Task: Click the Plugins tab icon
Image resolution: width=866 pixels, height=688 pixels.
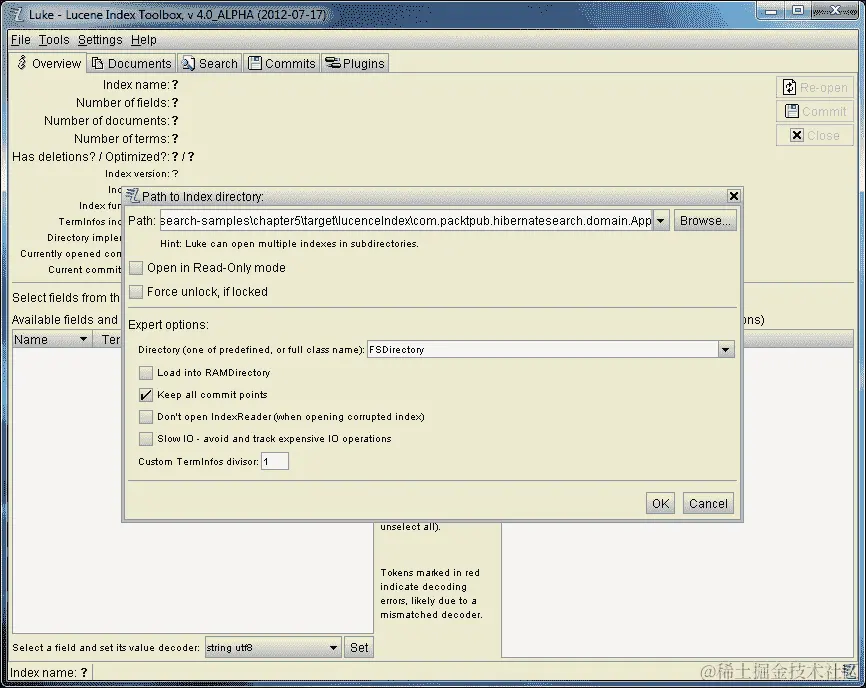Action: pyautogui.click(x=332, y=62)
